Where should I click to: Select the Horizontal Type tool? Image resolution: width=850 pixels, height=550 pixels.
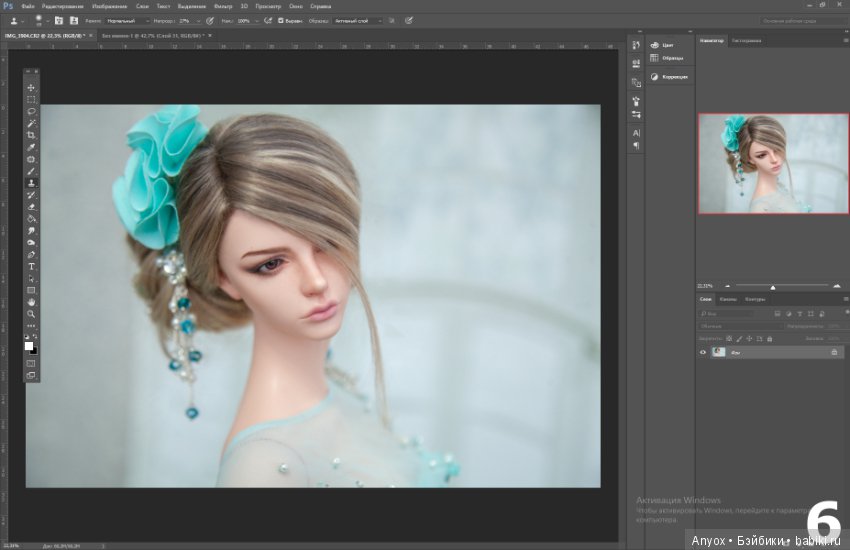coord(31,267)
